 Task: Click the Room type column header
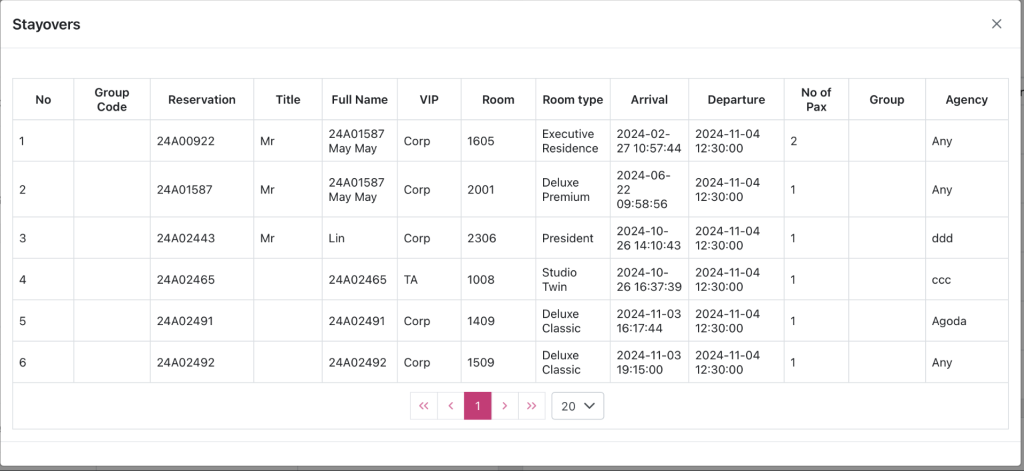572,100
